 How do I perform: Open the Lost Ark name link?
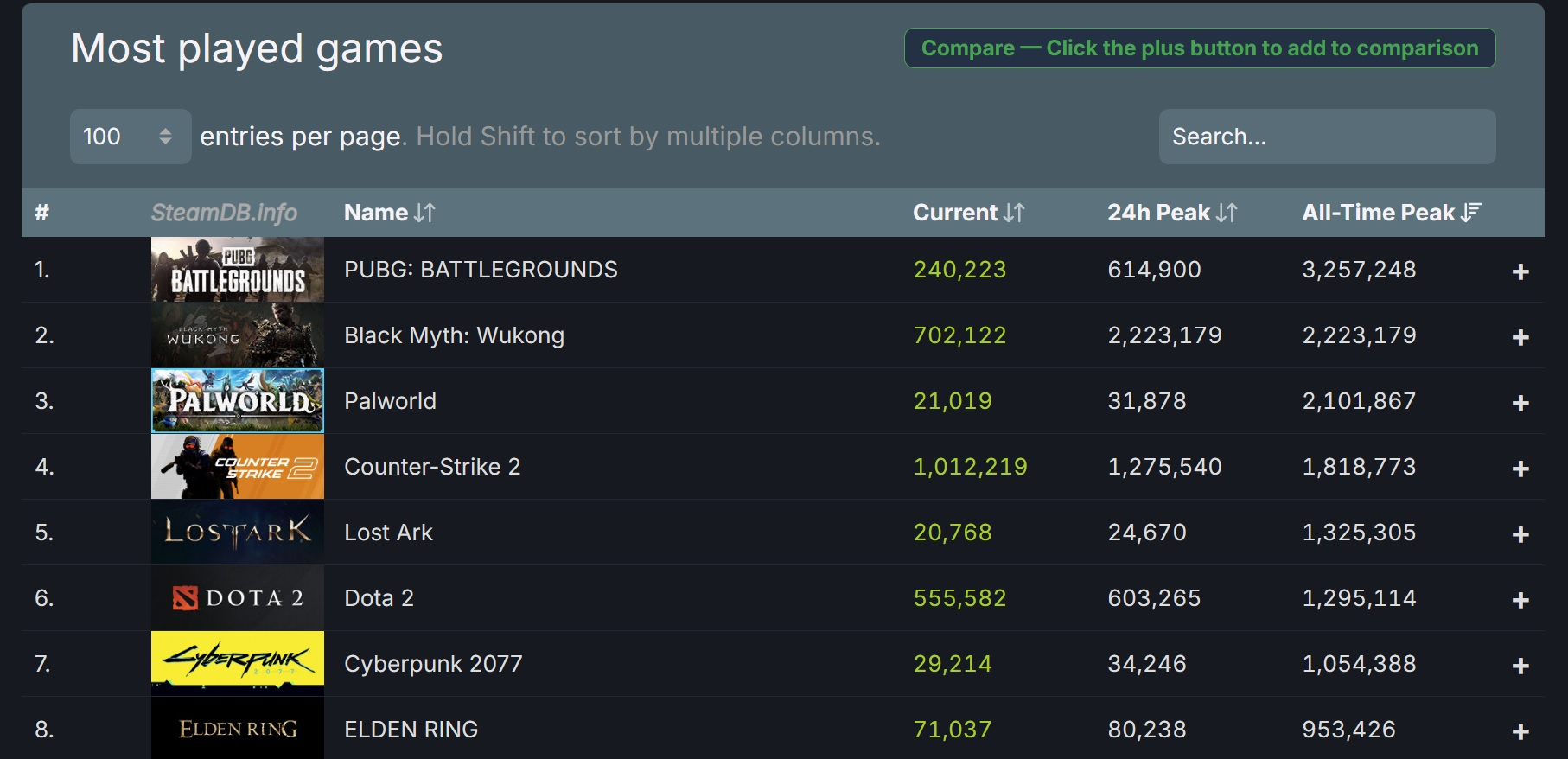[388, 533]
